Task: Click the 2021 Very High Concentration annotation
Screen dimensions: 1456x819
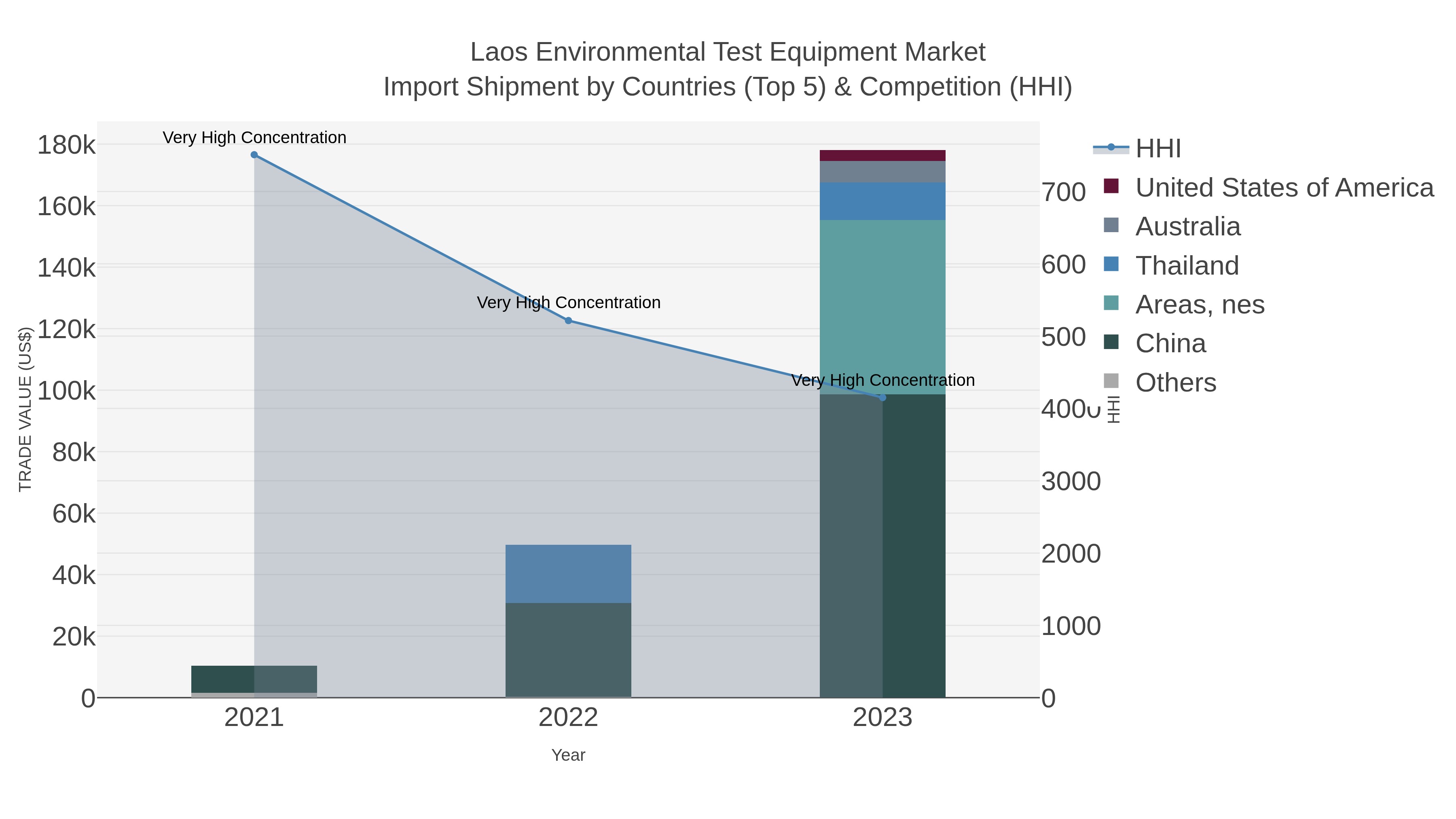Action: 254,138
